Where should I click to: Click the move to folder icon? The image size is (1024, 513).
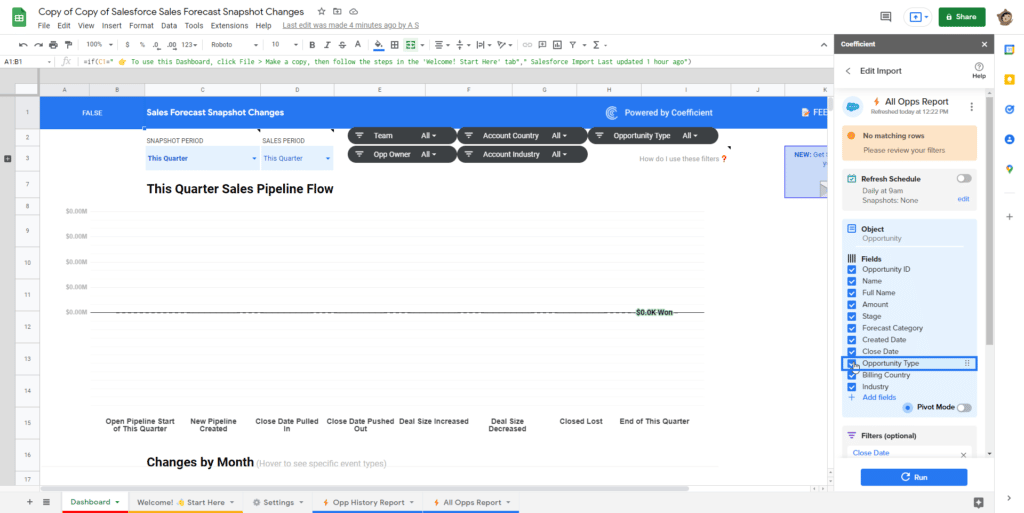(x=337, y=12)
